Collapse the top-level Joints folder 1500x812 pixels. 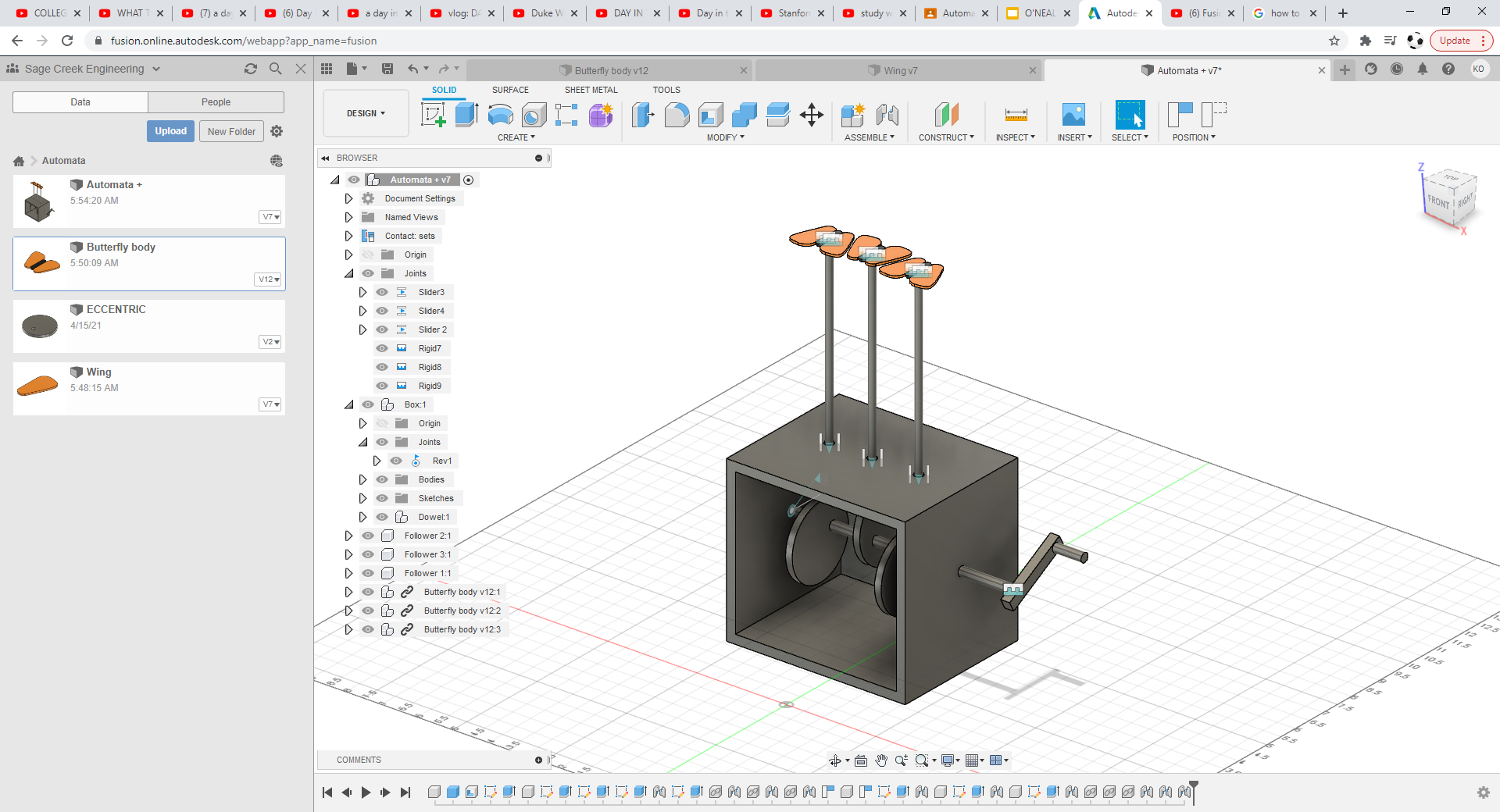click(x=348, y=273)
